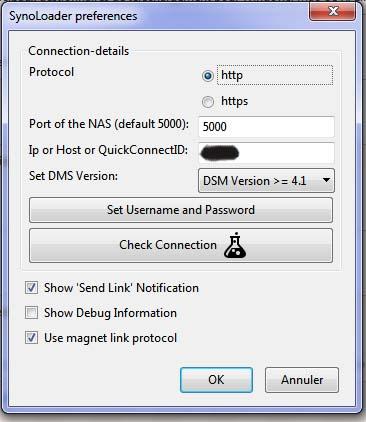This screenshot has height=422, width=366.
Task: Confirm settings with the OK button
Action: (x=216, y=380)
